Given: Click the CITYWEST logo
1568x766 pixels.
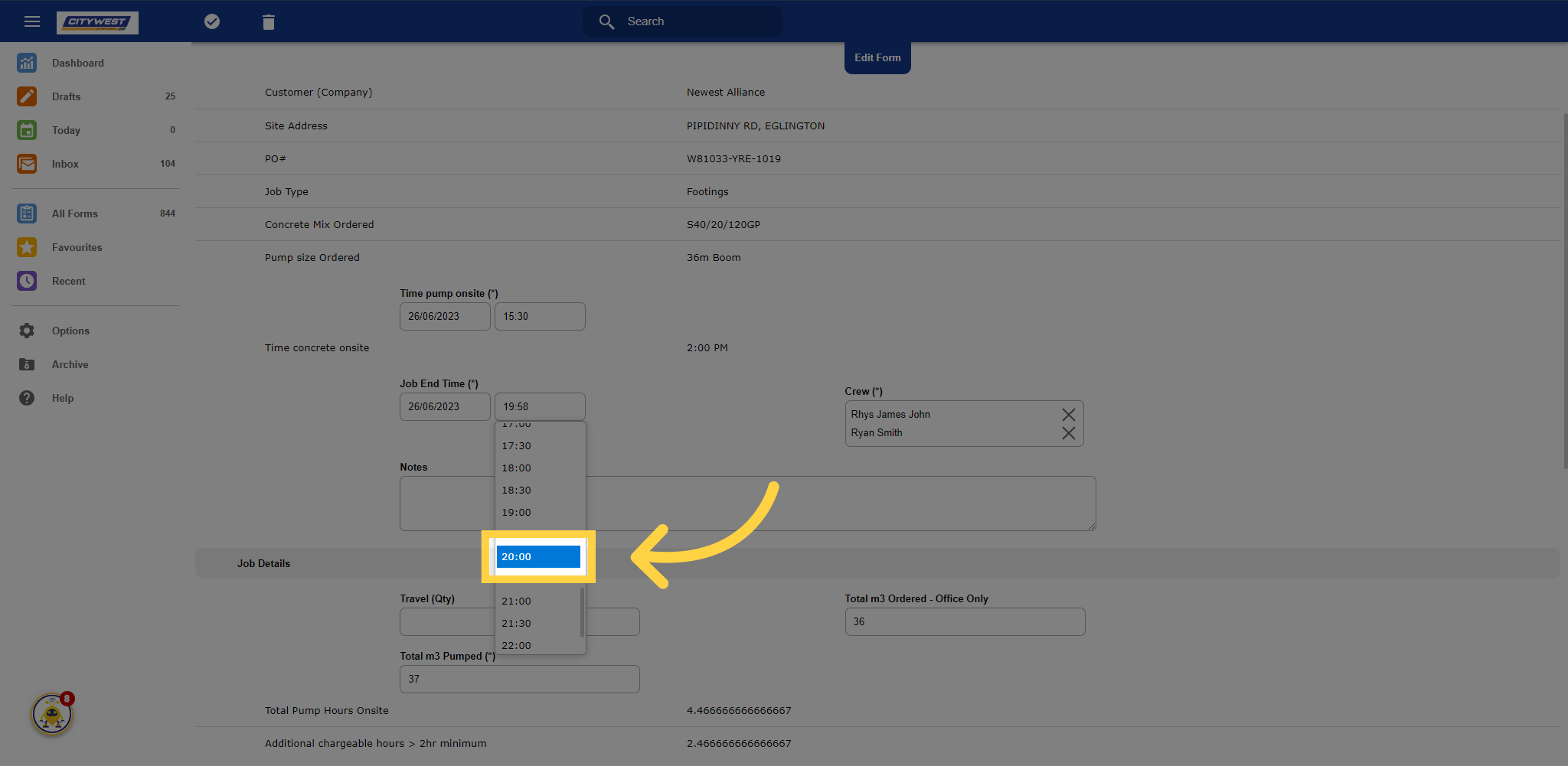Looking at the screenshot, I should coord(97,23).
